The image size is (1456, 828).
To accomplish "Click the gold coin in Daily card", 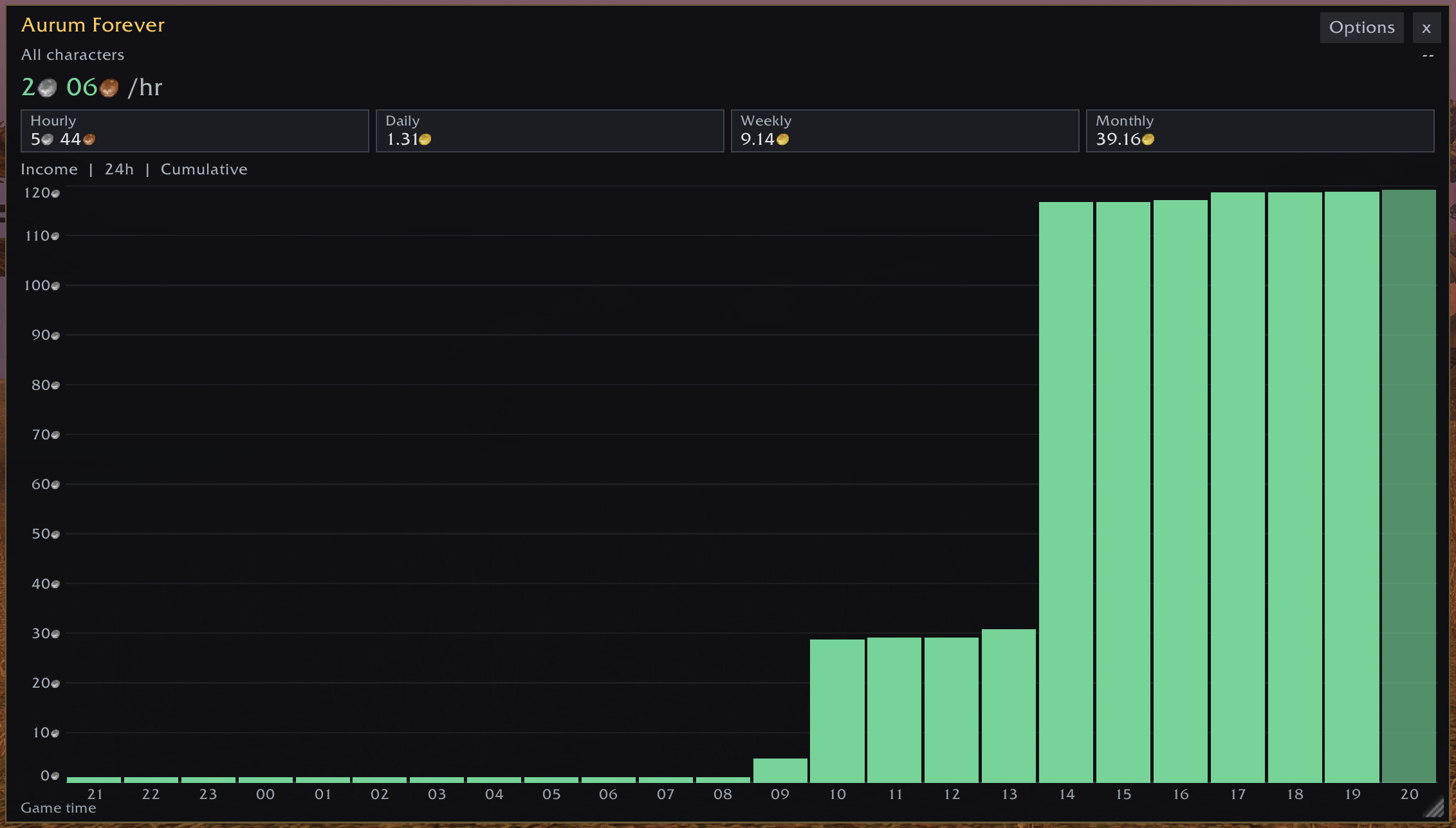I will (x=425, y=139).
